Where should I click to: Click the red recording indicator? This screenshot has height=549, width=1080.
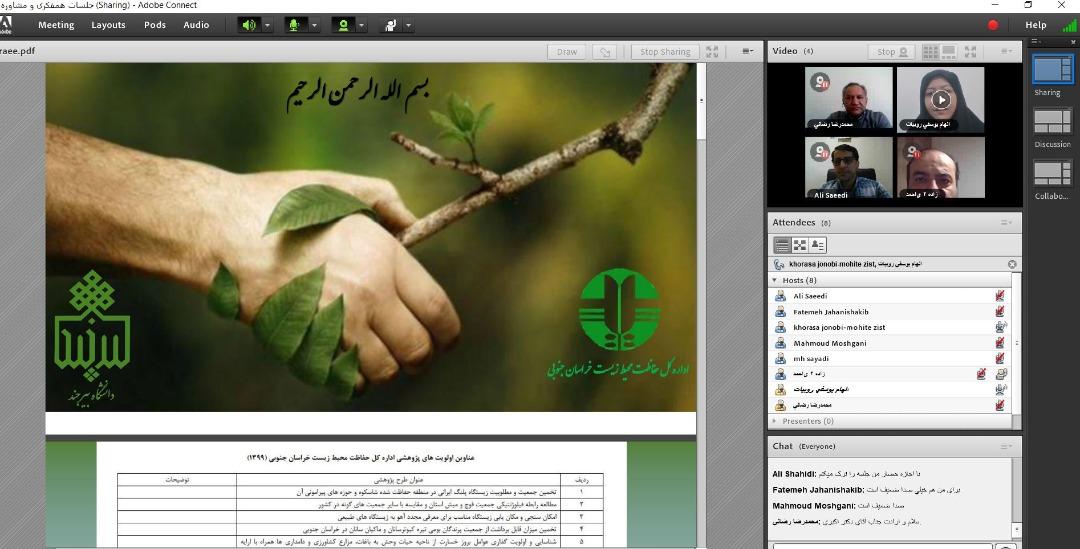pyautogui.click(x=993, y=25)
